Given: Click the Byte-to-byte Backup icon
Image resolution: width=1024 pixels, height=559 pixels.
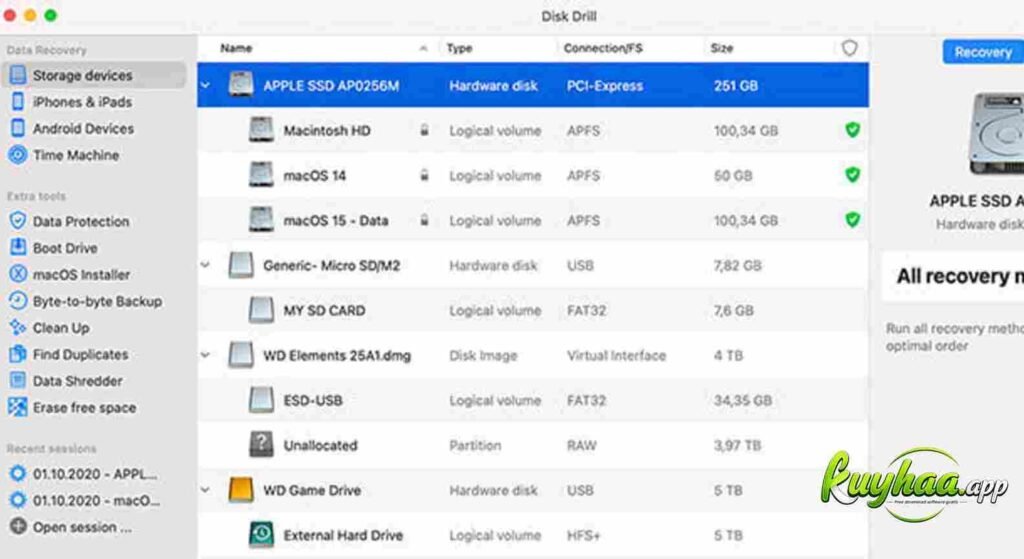Looking at the screenshot, I should (18, 301).
